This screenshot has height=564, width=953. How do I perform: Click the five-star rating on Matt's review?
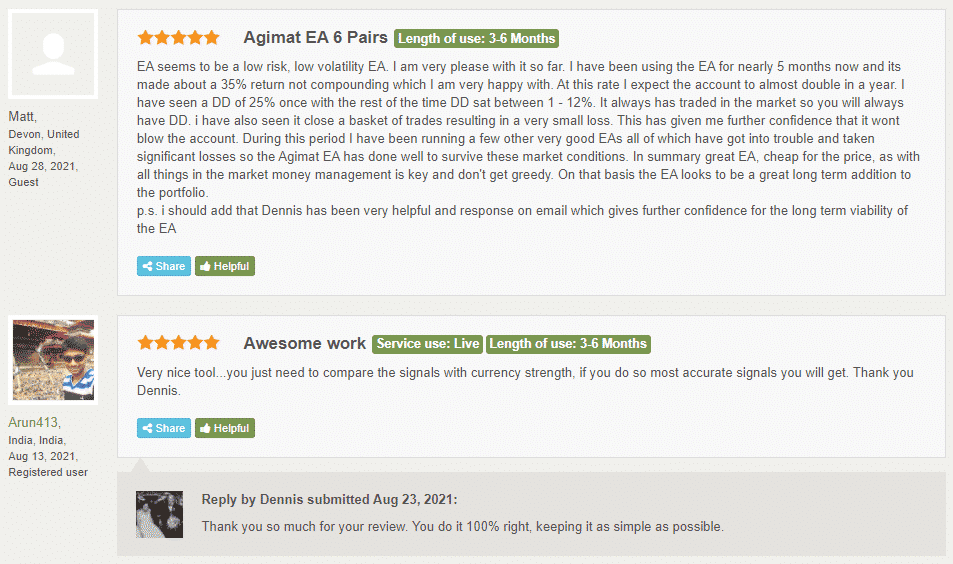(x=178, y=38)
